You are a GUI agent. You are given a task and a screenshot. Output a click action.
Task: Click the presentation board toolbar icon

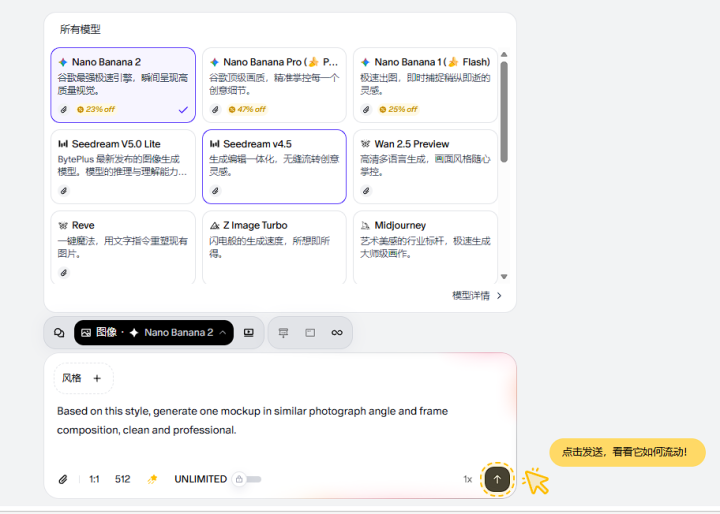283,333
